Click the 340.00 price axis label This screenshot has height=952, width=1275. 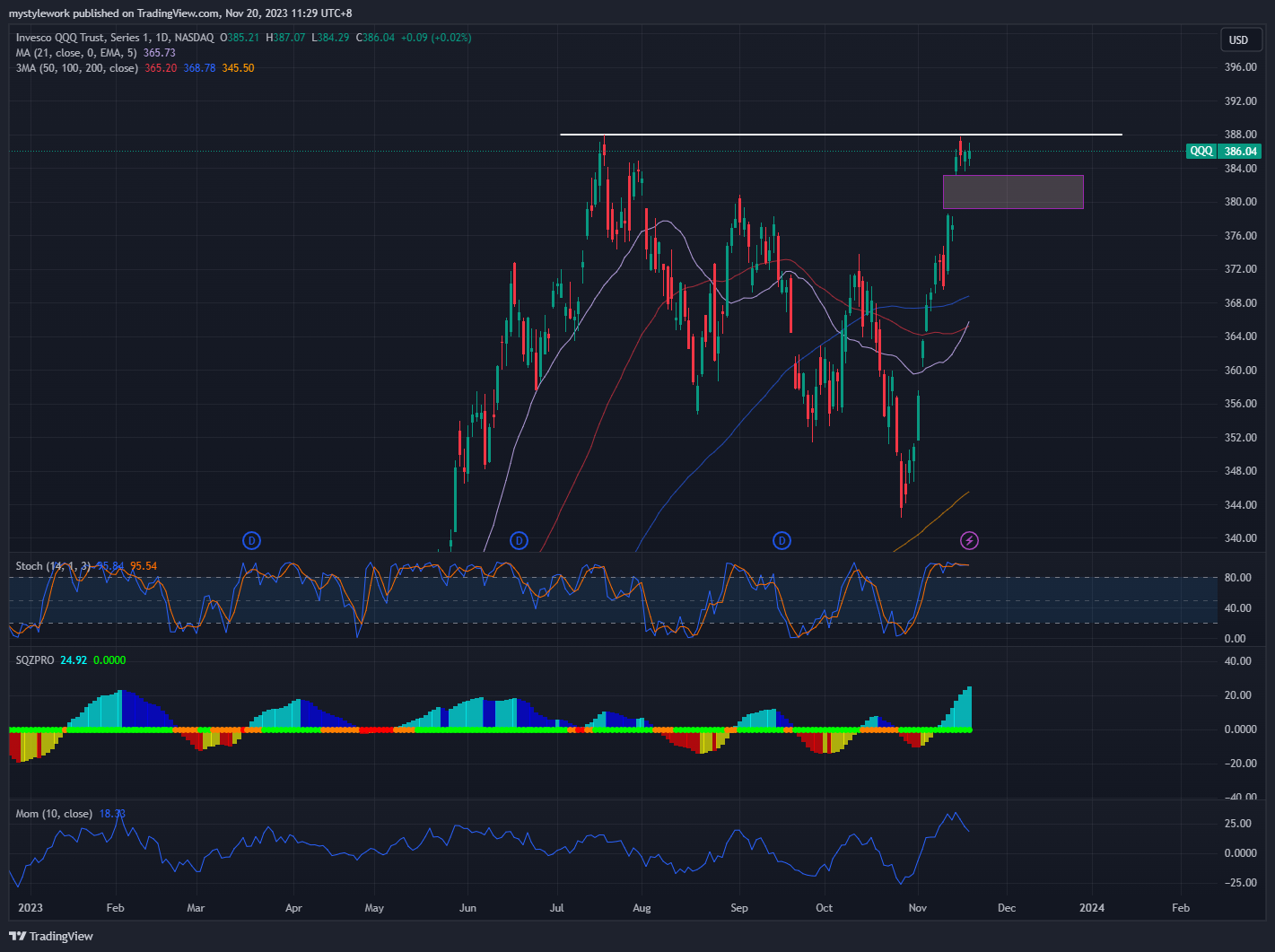point(1241,538)
